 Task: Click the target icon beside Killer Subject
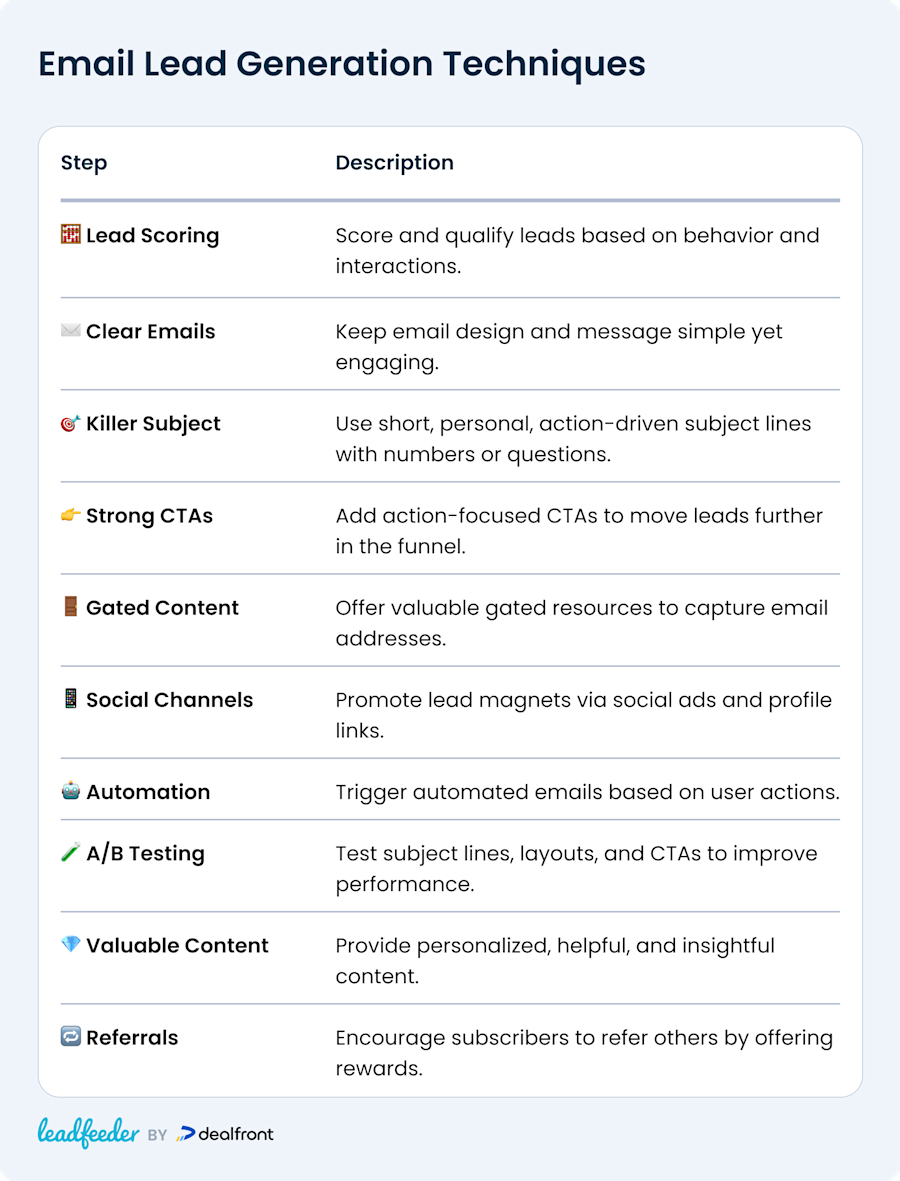(71, 423)
